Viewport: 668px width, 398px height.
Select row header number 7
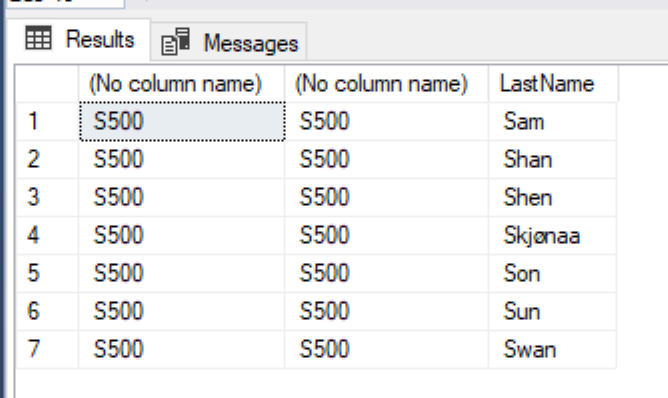[x=47, y=349]
